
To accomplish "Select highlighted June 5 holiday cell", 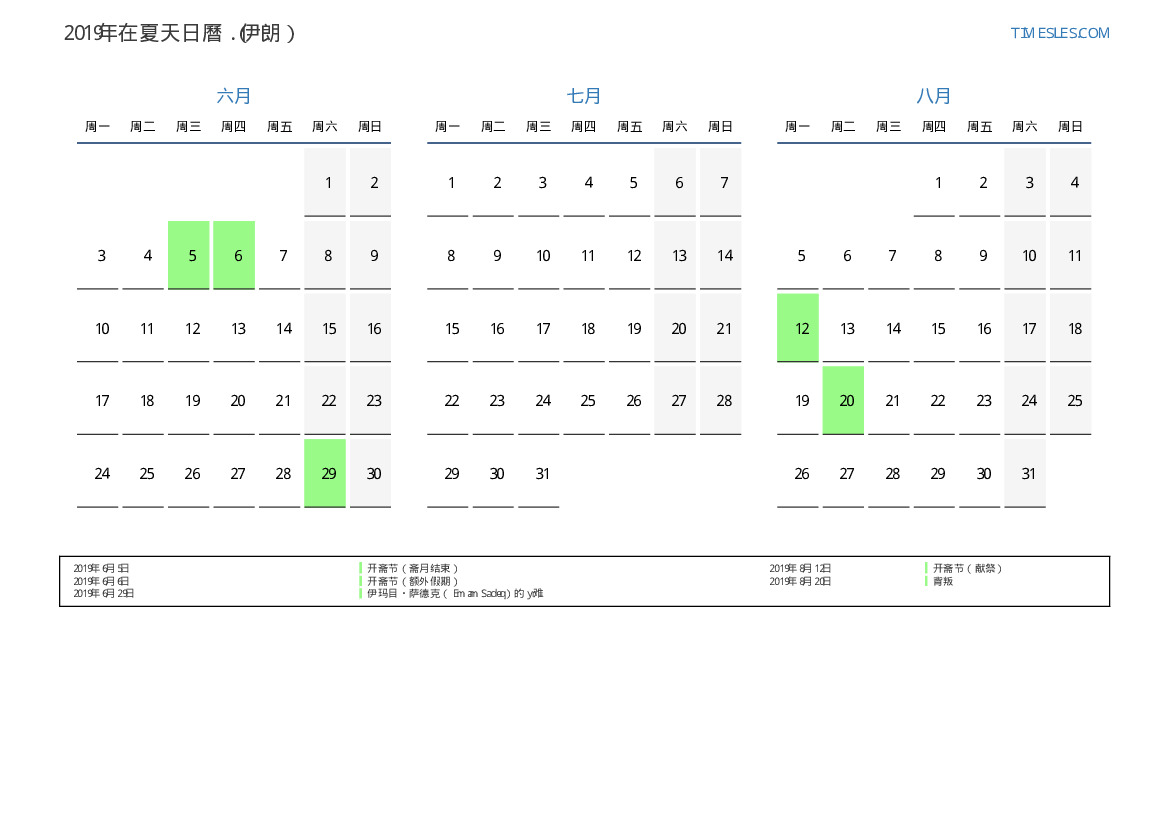I will (189, 255).
